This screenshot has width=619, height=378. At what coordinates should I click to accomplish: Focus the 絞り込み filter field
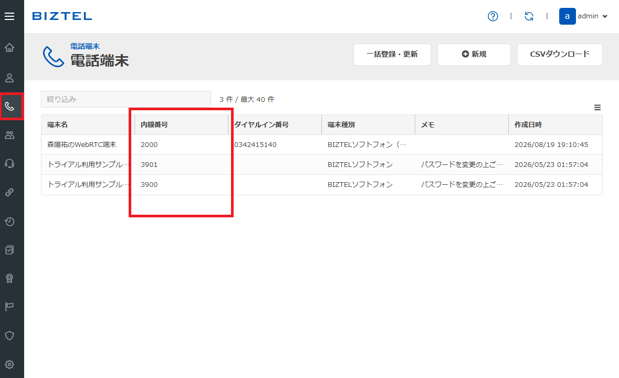click(126, 99)
